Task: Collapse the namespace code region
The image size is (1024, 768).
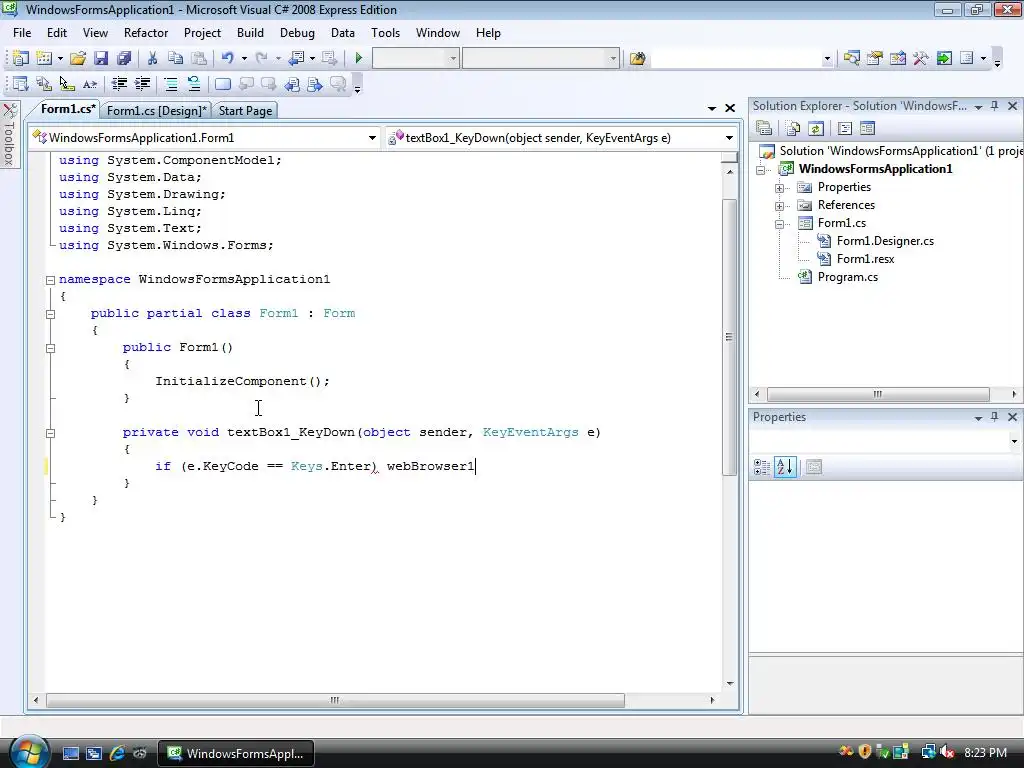Action: [x=50, y=280]
